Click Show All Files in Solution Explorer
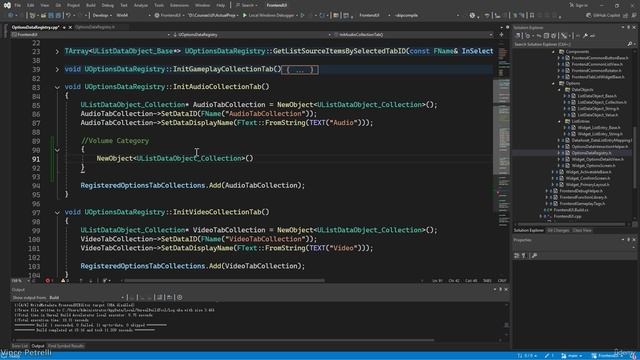Image resolution: width=640 pixels, height=360 pixels. [x=553, y=36]
